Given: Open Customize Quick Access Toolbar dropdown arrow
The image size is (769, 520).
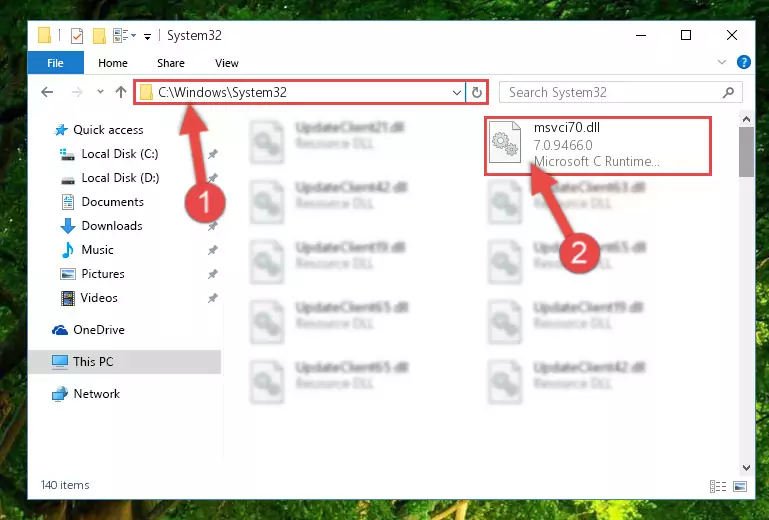Looking at the screenshot, I should [x=147, y=37].
